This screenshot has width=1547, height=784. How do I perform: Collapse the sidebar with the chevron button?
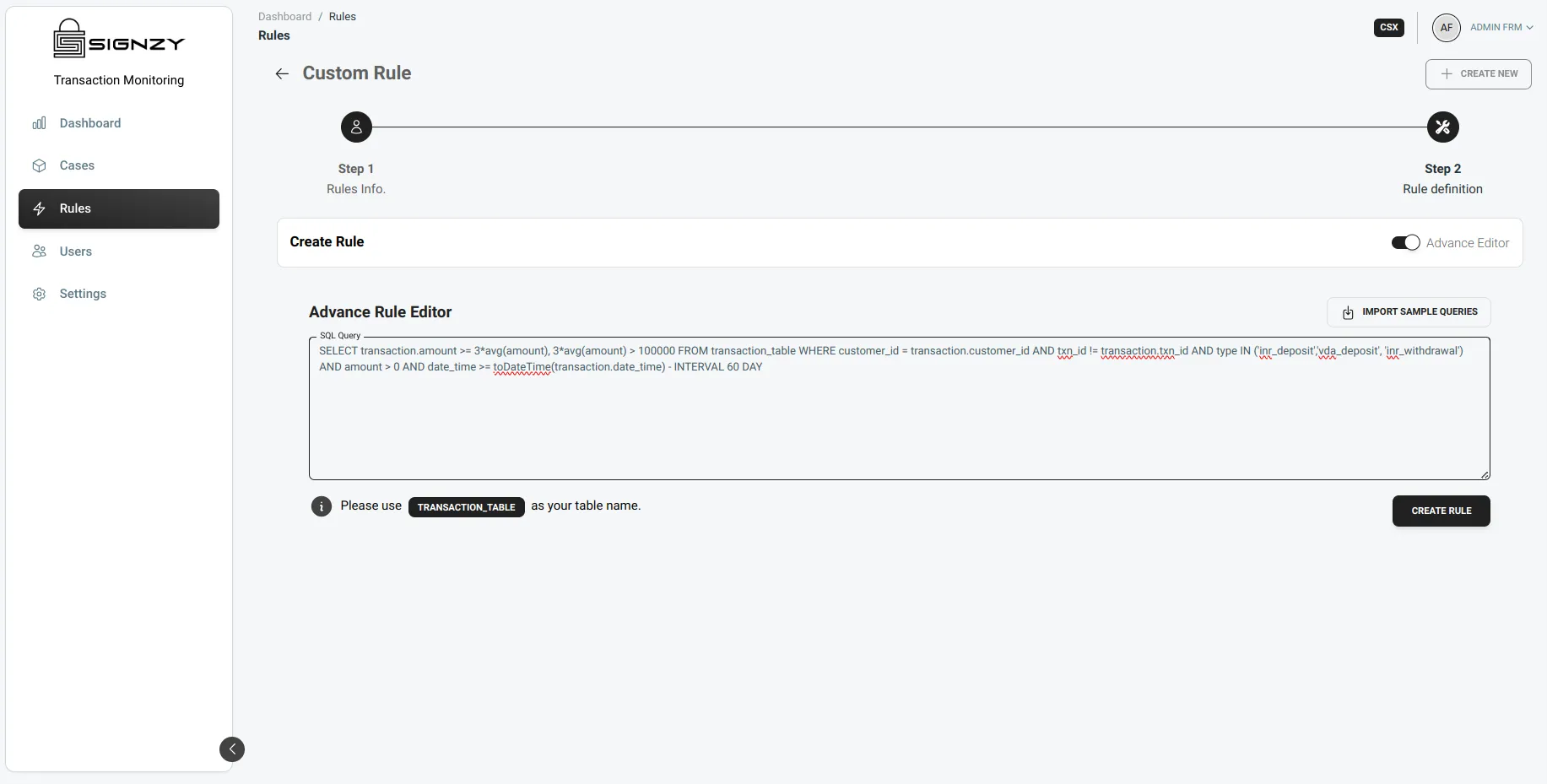pos(232,749)
